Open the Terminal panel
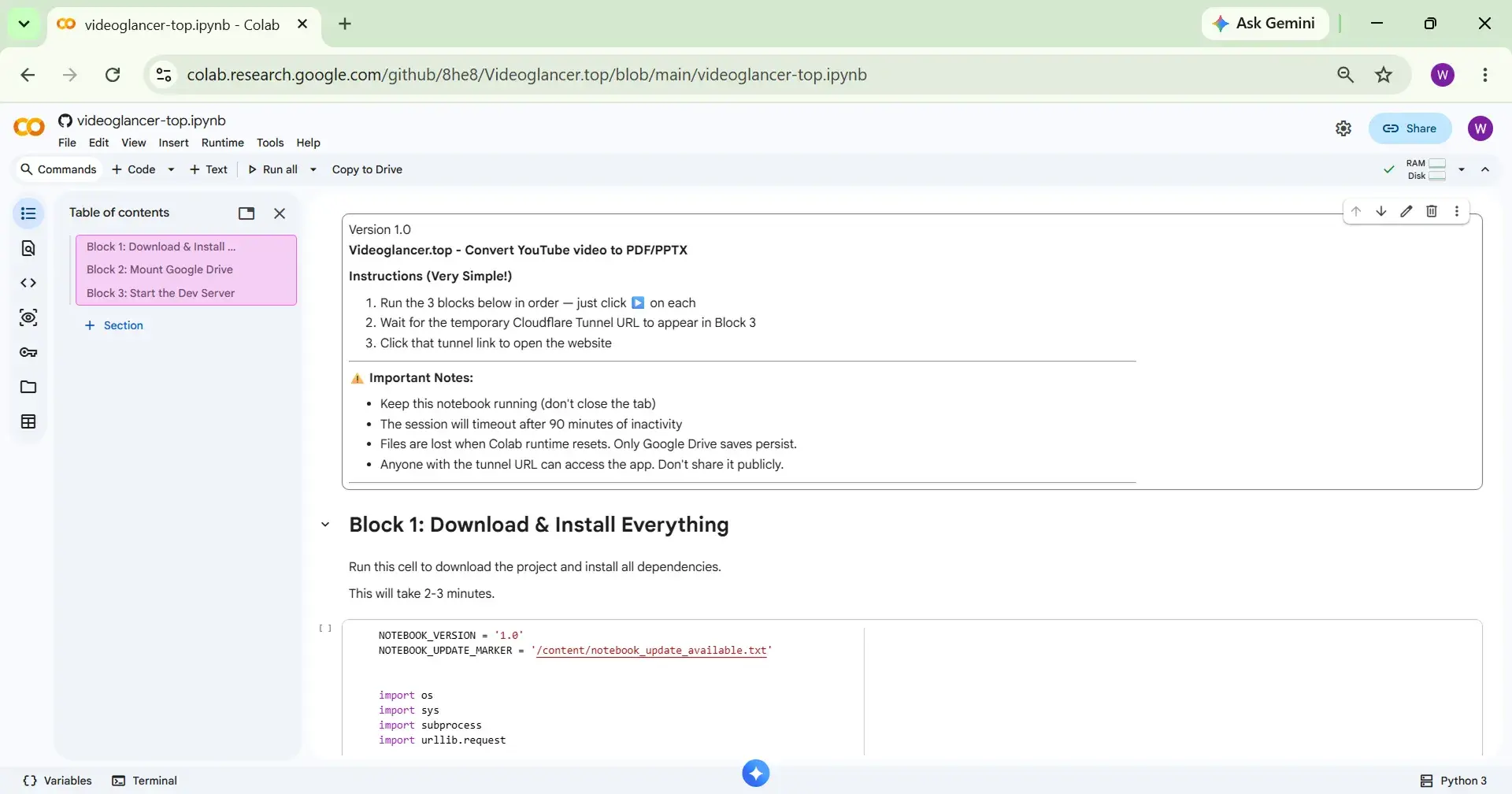The height and width of the screenshot is (794, 1512). tap(145, 781)
